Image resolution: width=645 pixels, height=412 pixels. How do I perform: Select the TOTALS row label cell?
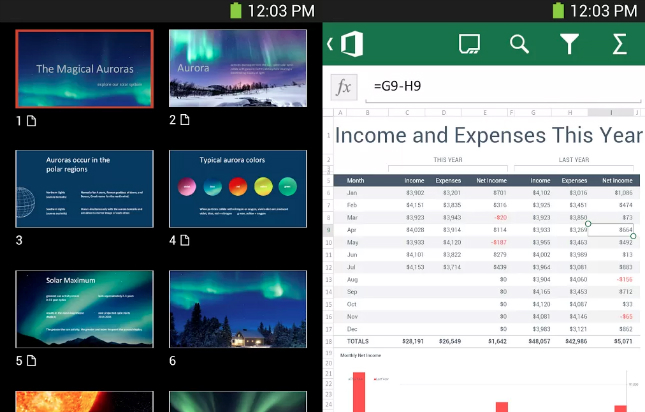(359, 340)
